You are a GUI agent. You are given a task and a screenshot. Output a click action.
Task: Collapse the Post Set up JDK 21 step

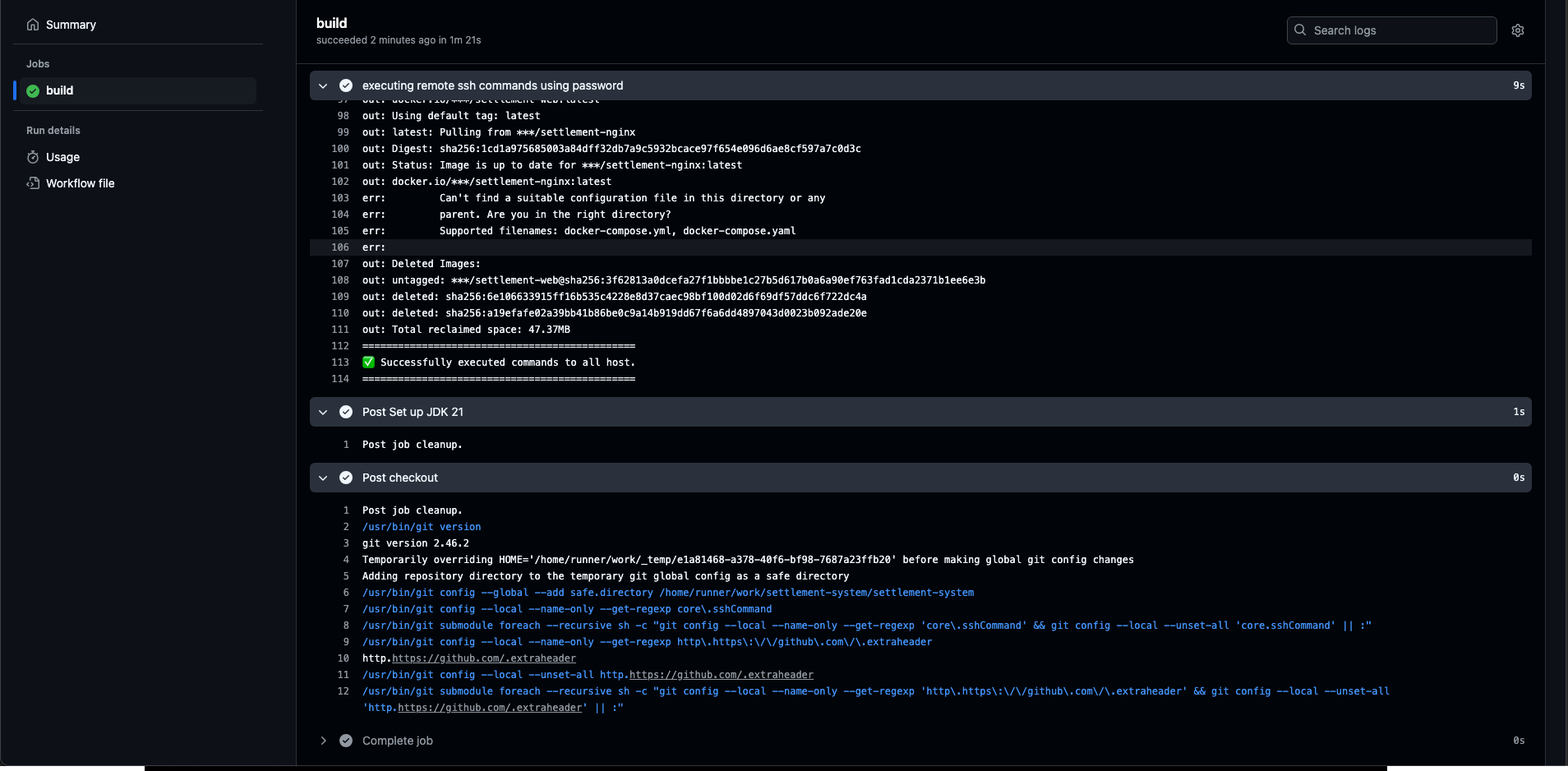(323, 412)
